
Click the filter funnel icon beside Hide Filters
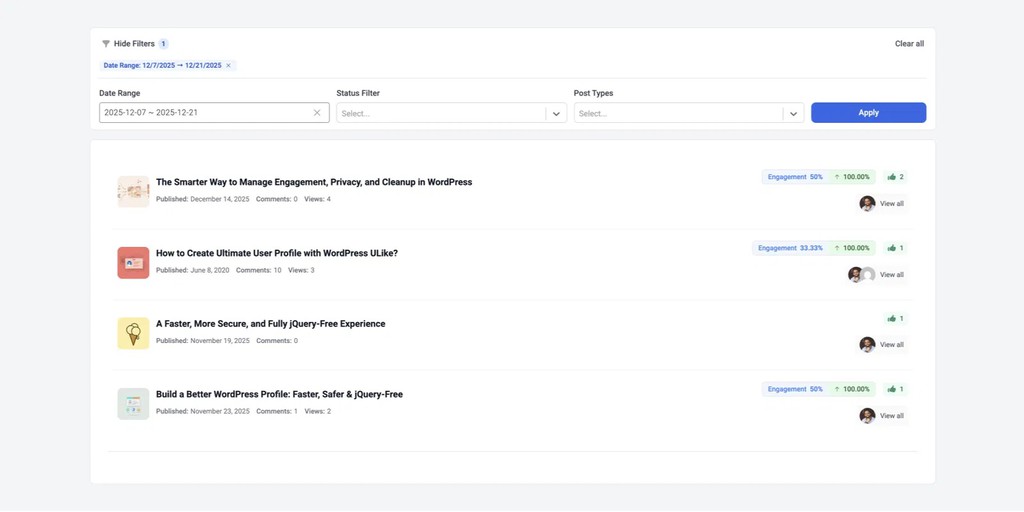pyautogui.click(x=106, y=44)
